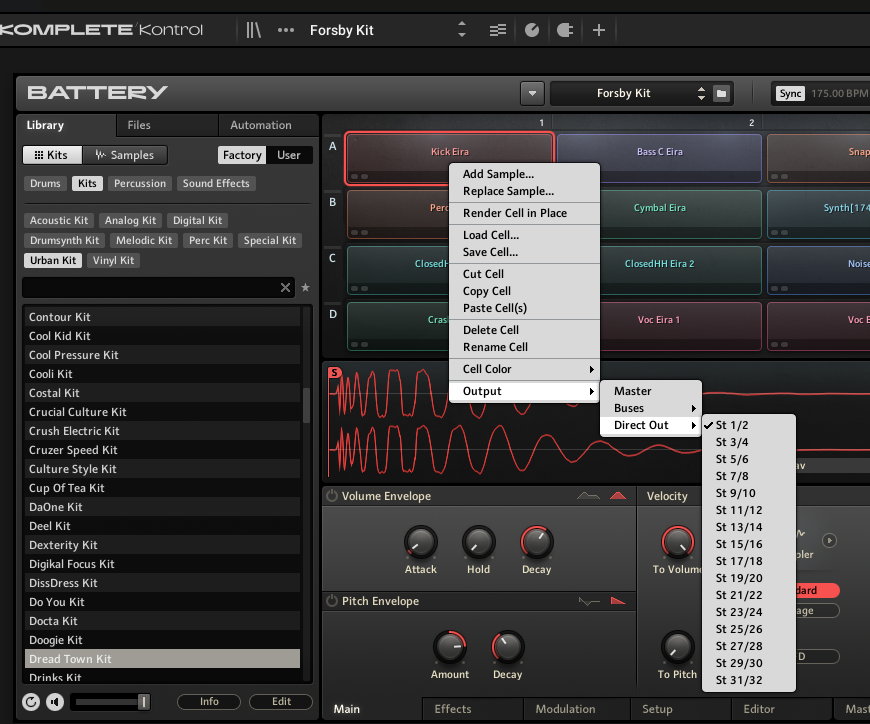Choose St 3/4 from Direct Out list
Image resolution: width=870 pixels, height=724 pixels.
[x=732, y=442]
